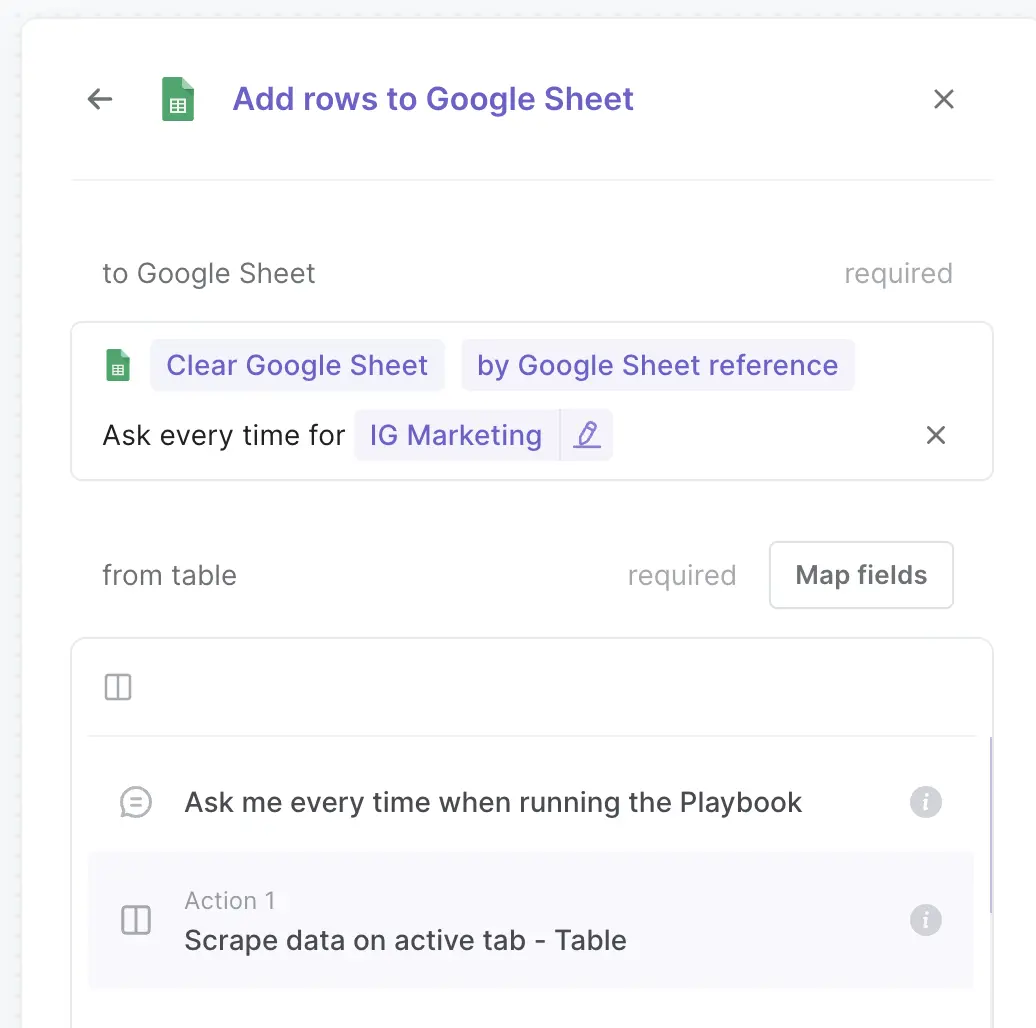The height and width of the screenshot is (1028, 1036).
Task: Click the Map fields button
Action: coord(861,575)
